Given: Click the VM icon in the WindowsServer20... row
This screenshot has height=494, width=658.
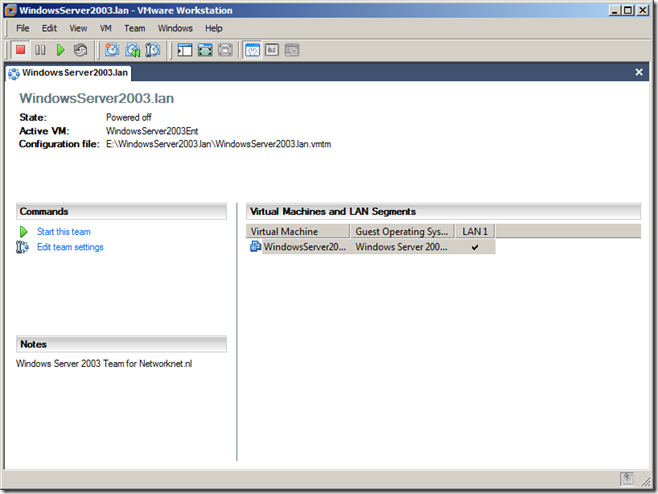Looking at the screenshot, I should pos(255,246).
